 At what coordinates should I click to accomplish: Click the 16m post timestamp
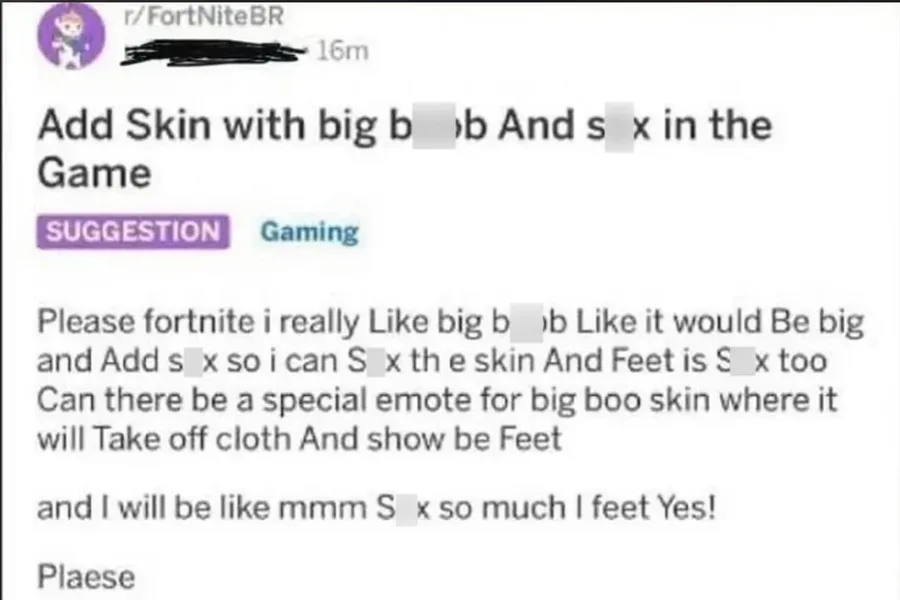342,51
